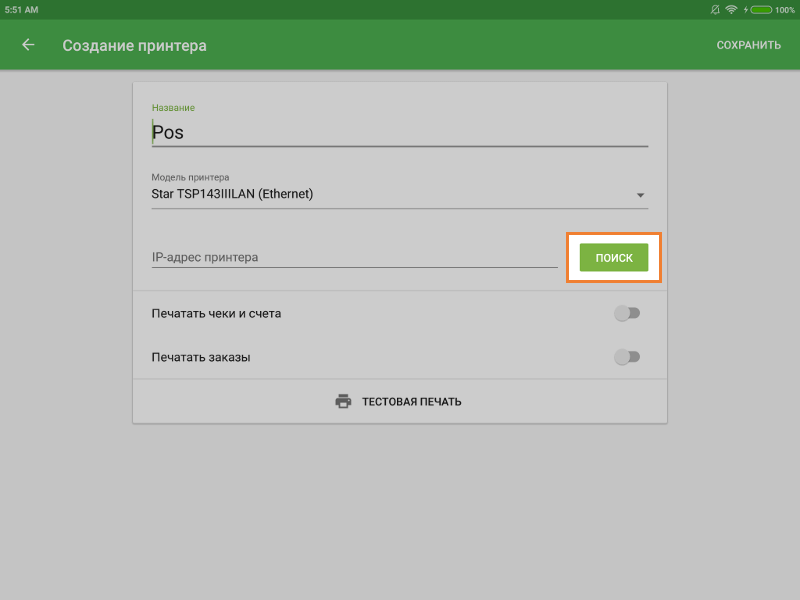800x600 pixels.
Task: Click ТЕСТОВАЯ ПЕЧАТЬ button
Action: (x=399, y=402)
